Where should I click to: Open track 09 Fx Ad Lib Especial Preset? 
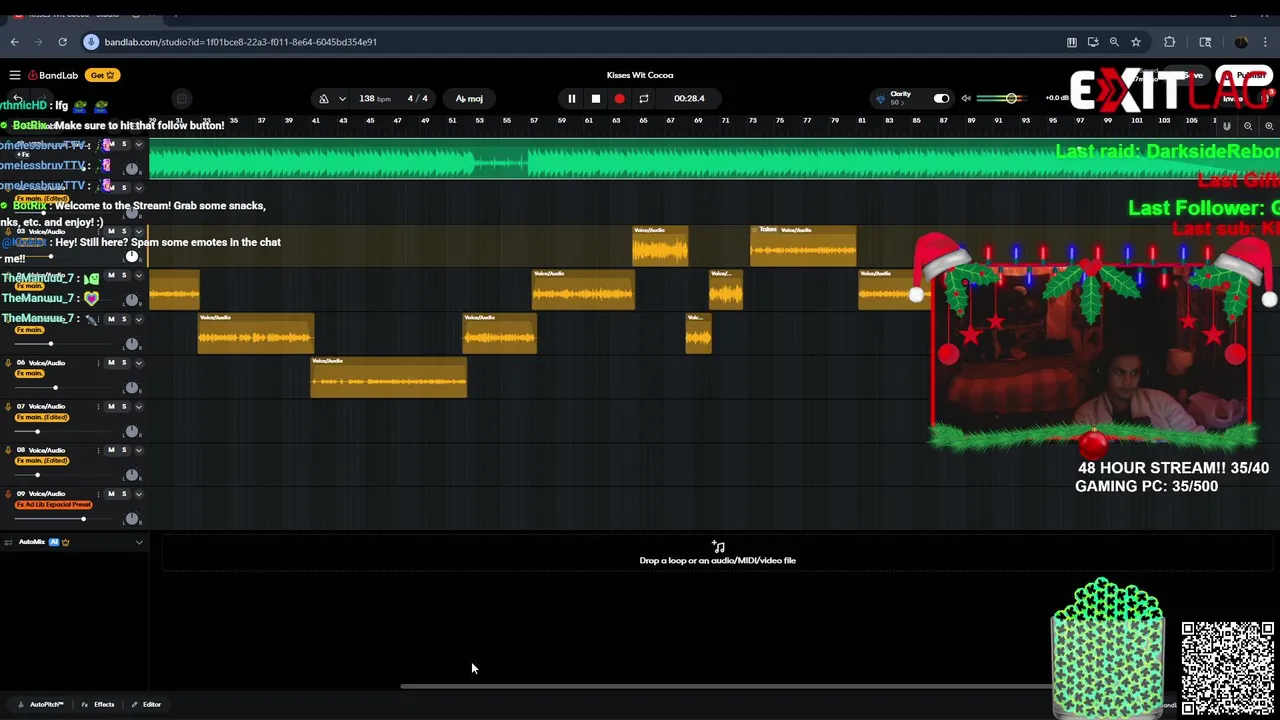pos(54,504)
